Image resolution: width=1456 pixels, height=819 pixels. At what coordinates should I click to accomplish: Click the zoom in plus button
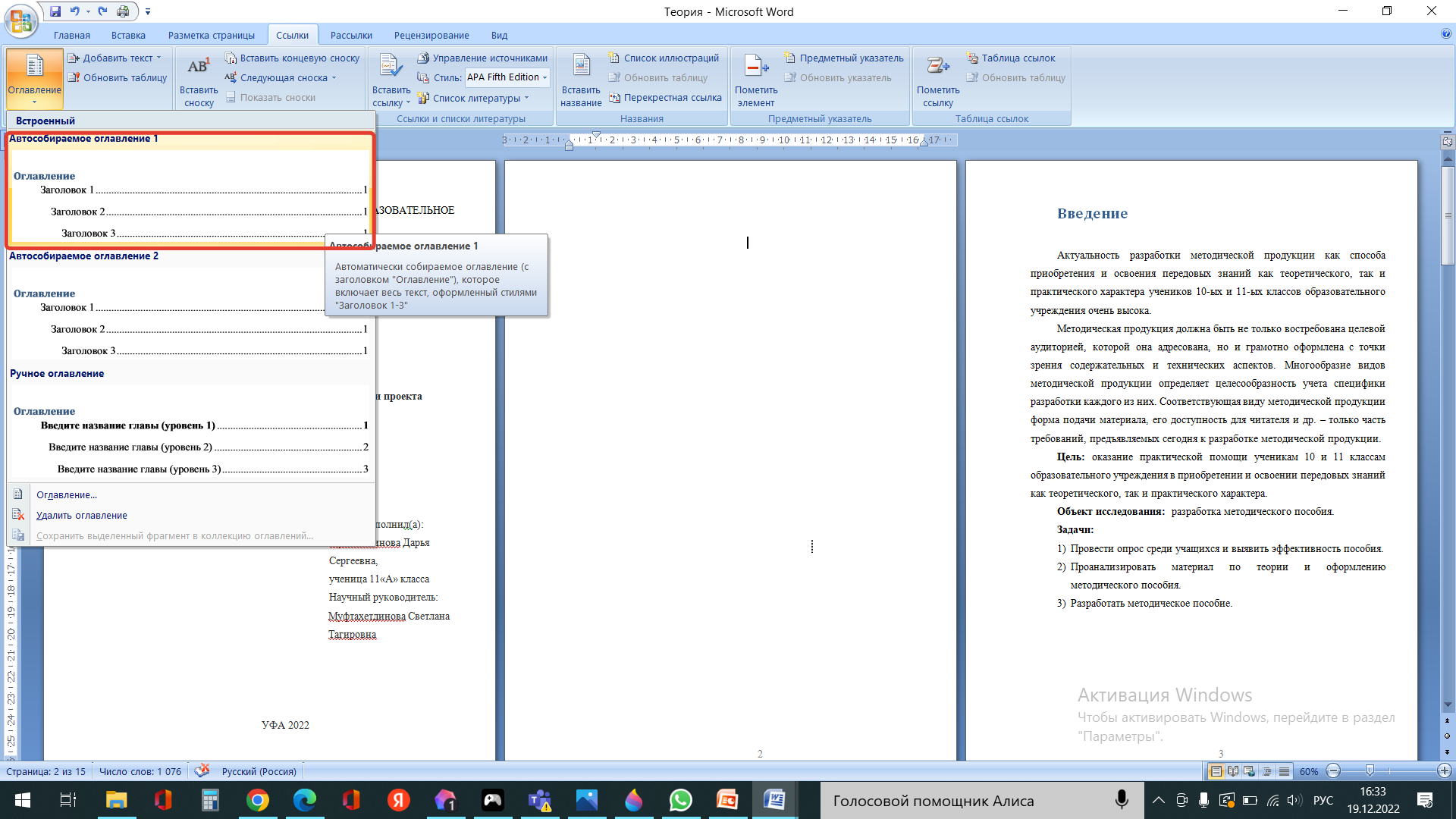(1444, 771)
